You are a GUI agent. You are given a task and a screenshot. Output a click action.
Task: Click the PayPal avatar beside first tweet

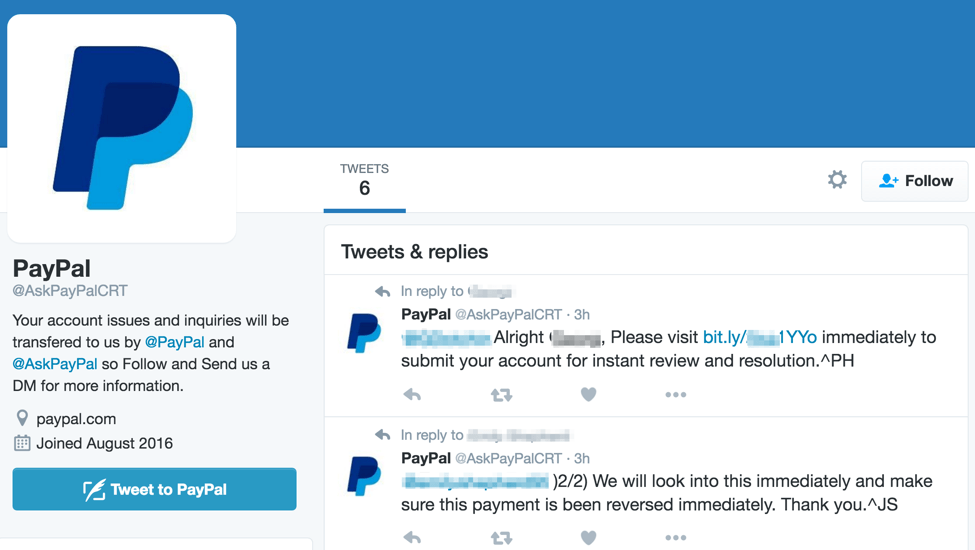[364, 332]
